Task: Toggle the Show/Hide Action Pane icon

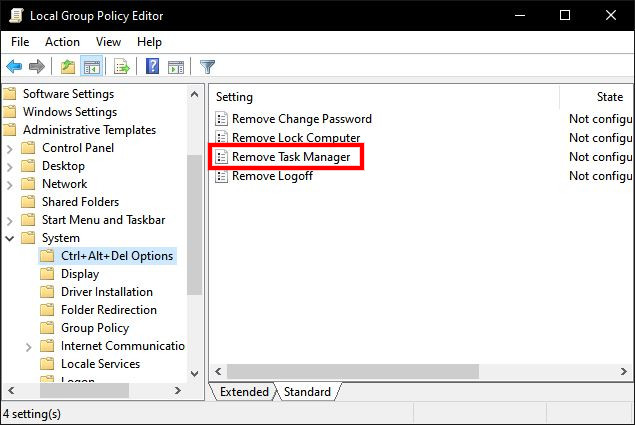Action: click(176, 67)
